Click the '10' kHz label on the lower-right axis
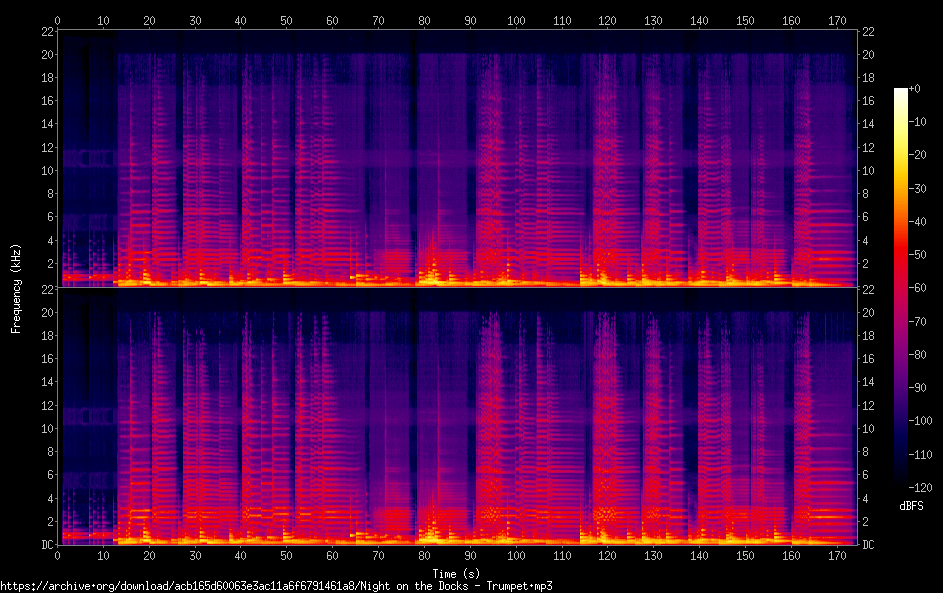Image resolution: width=943 pixels, height=593 pixels. (x=869, y=429)
